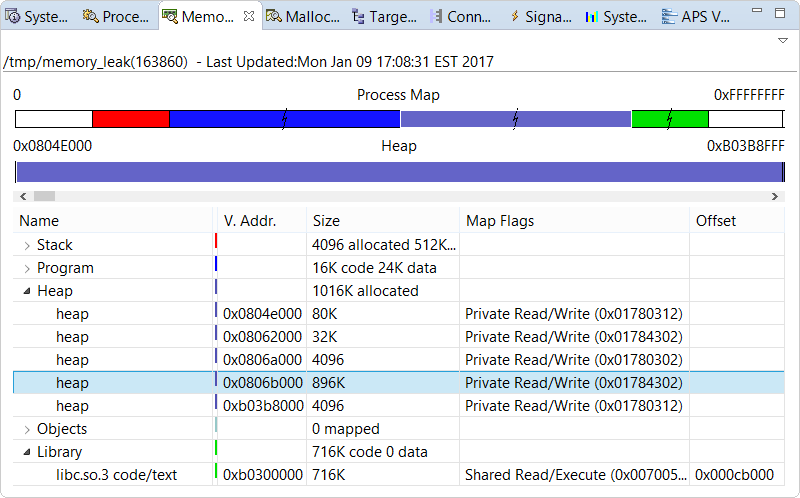Select the heap row at 0x0804e000
This screenshot has height=498, width=800.
(x=72, y=314)
